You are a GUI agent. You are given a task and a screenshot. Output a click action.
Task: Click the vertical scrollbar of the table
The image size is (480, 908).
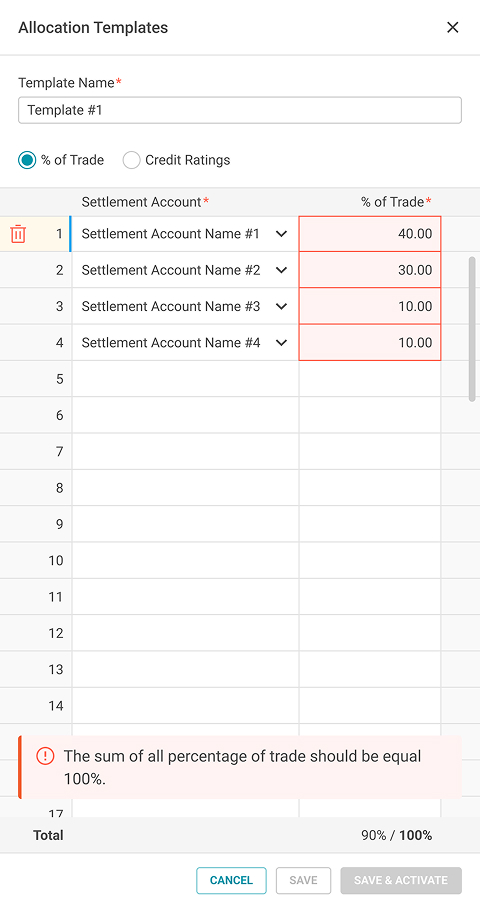[472, 329]
